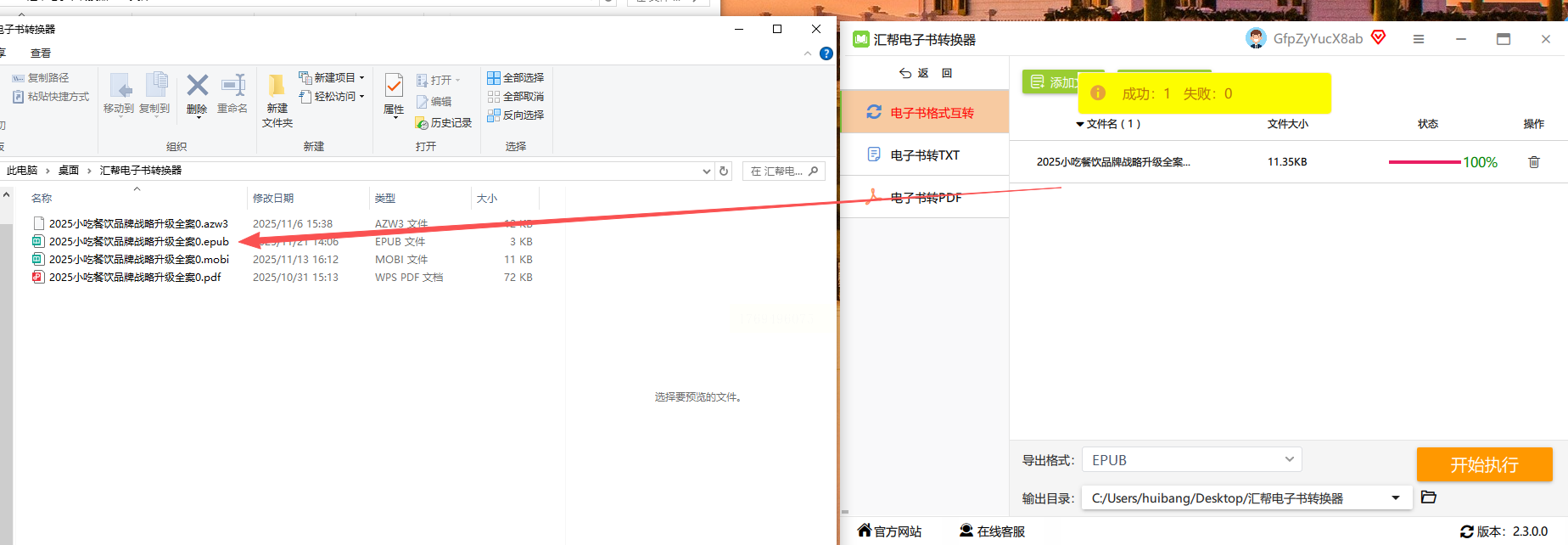Click the orange 开始执行 start button
The image size is (1568, 545).
[x=1485, y=464]
